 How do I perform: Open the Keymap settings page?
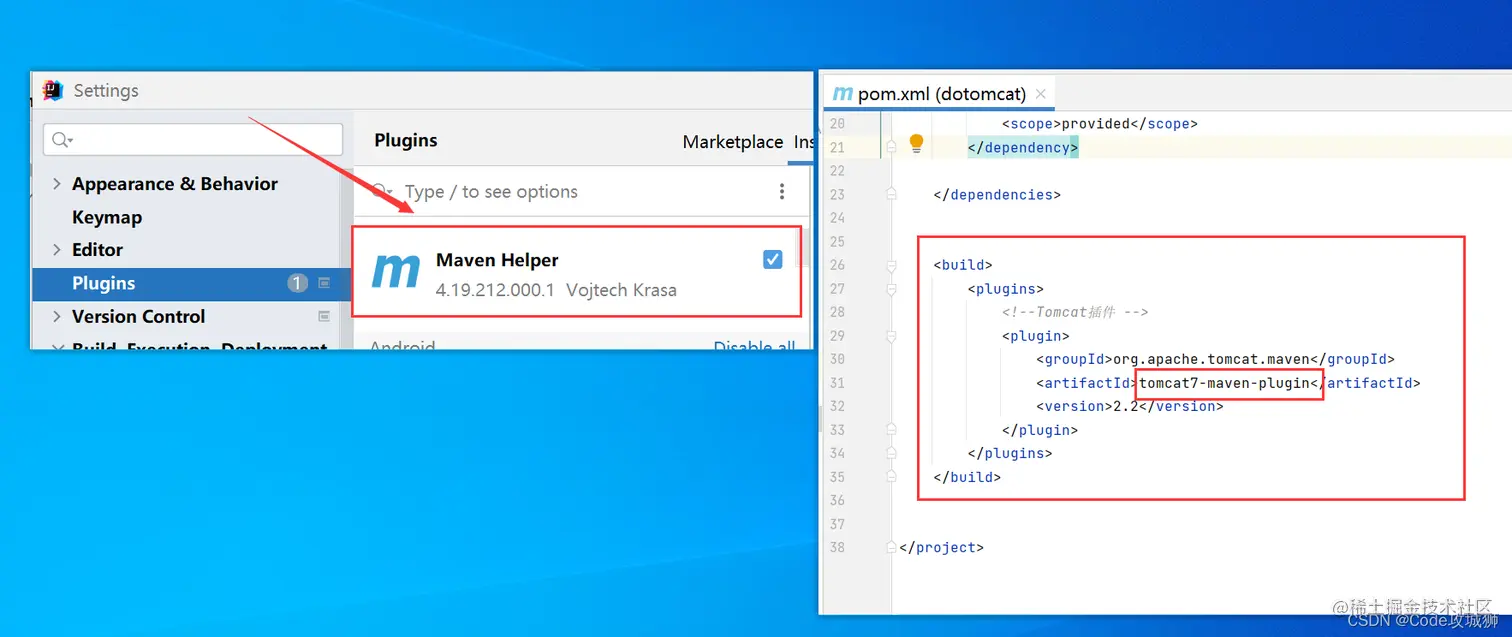[x=107, y=217]
